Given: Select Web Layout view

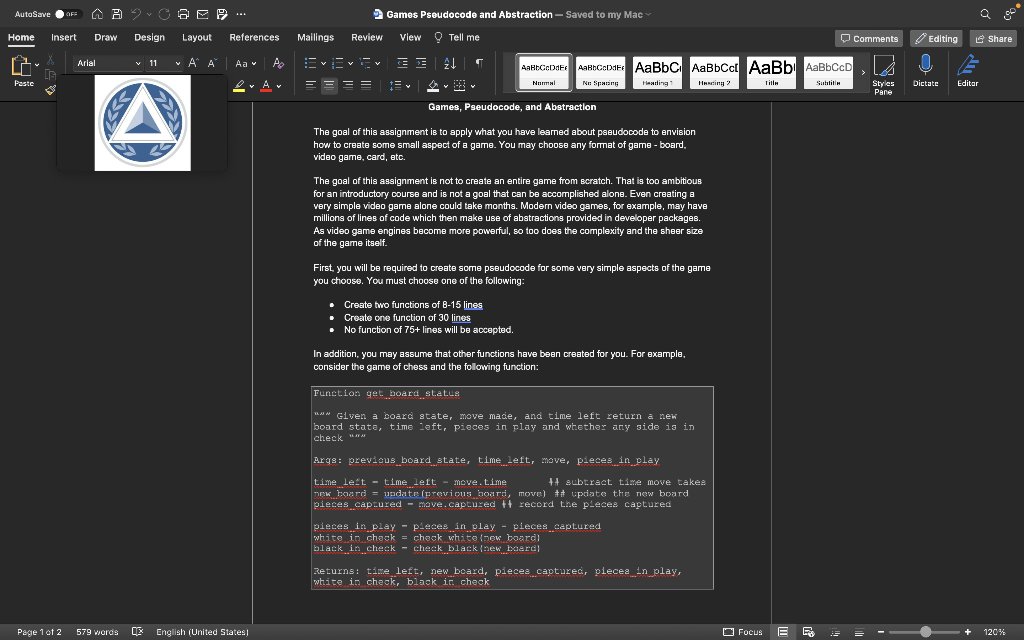Looking at the screenshot, I should 808,632.
